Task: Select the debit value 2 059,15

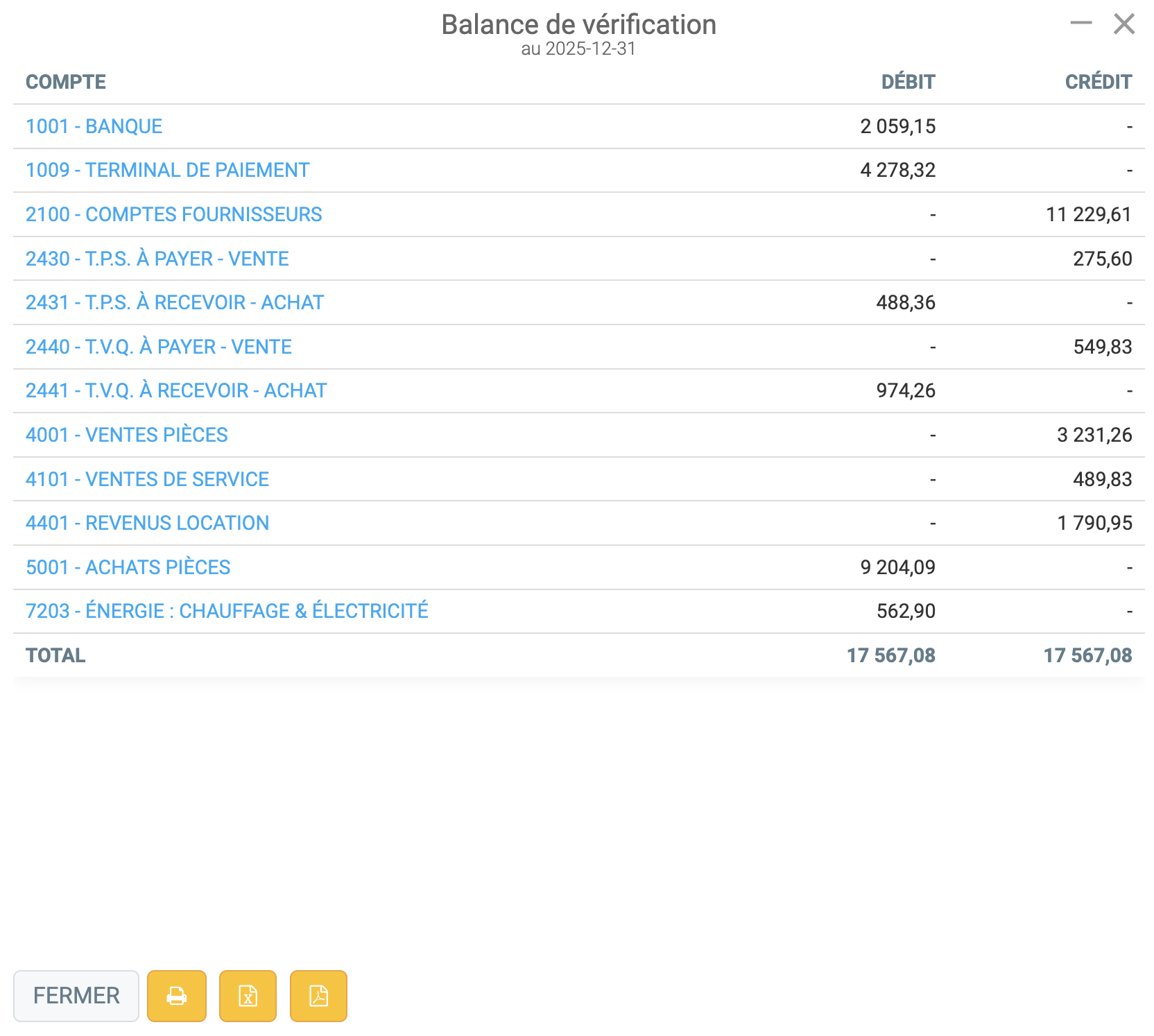Action: point(897,126)
